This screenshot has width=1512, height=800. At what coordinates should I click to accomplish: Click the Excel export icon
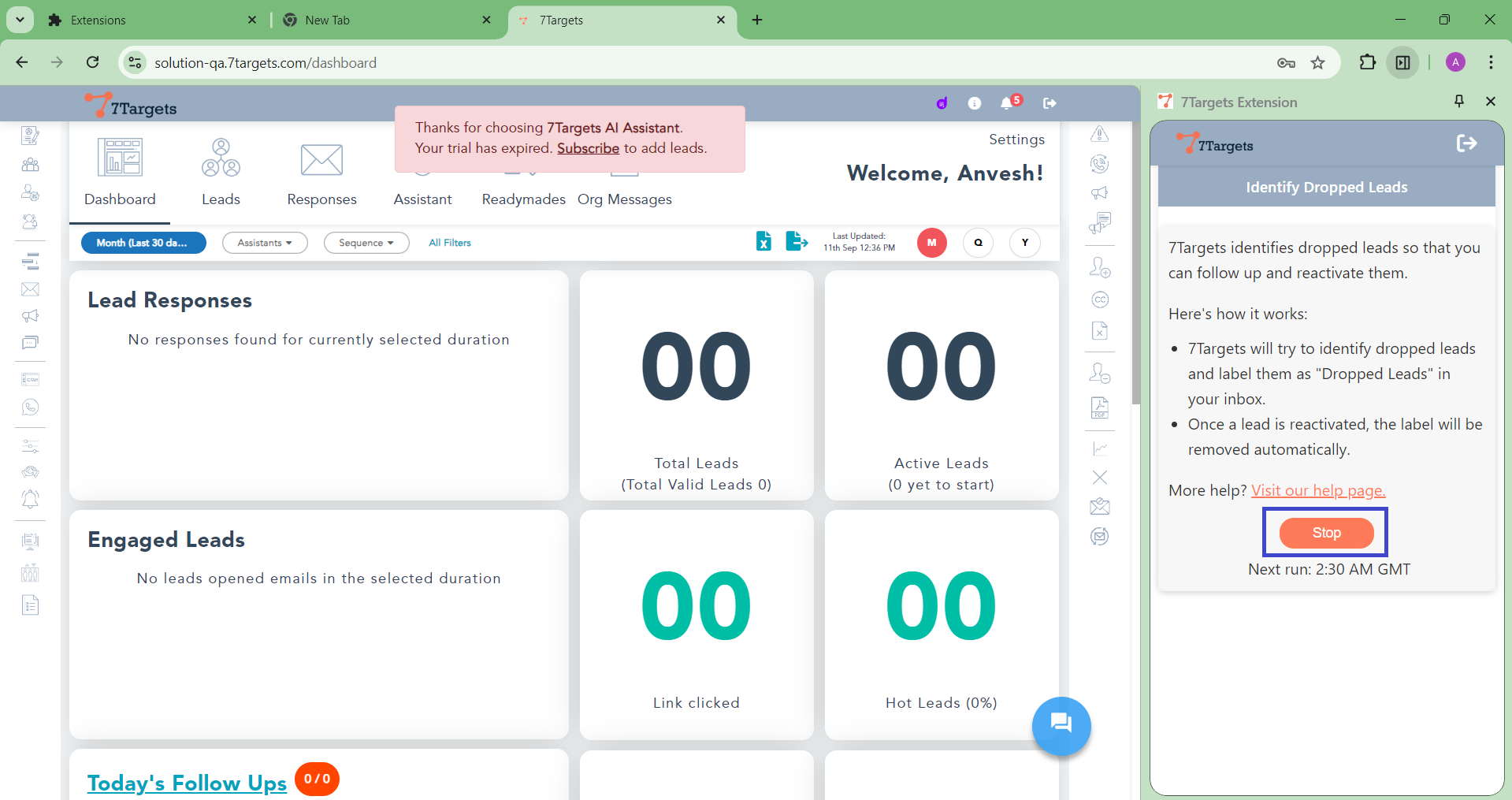click(x=763, y=241)
